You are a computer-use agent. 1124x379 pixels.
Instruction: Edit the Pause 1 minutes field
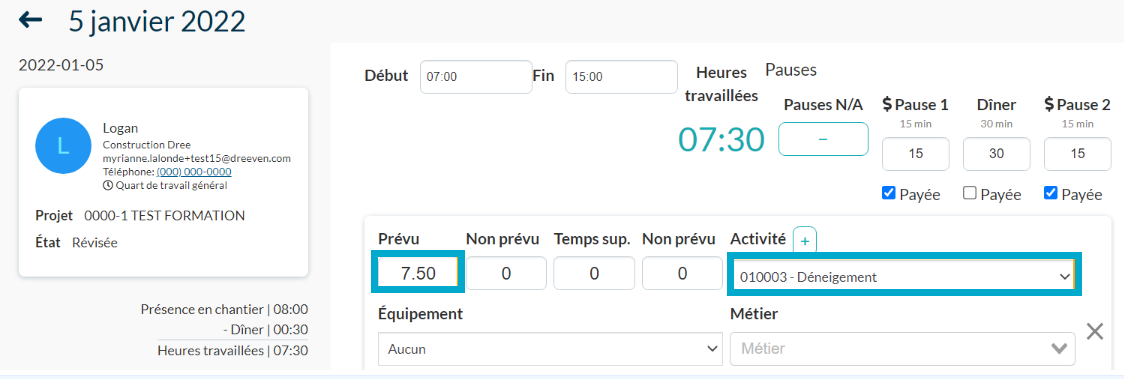(x=915, y=154)
